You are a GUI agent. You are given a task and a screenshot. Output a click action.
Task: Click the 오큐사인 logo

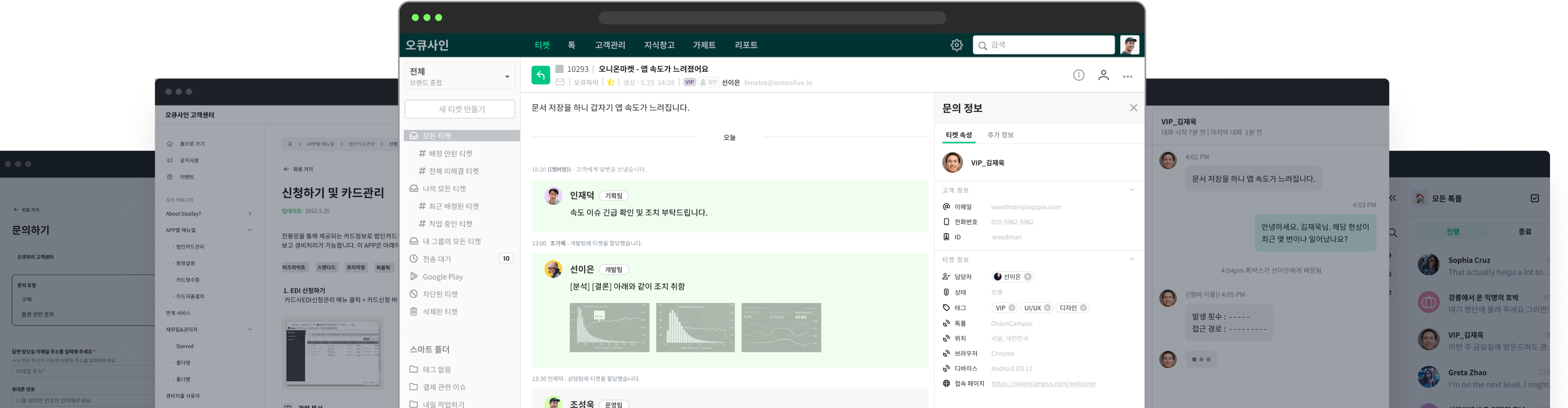coord(428,45)
